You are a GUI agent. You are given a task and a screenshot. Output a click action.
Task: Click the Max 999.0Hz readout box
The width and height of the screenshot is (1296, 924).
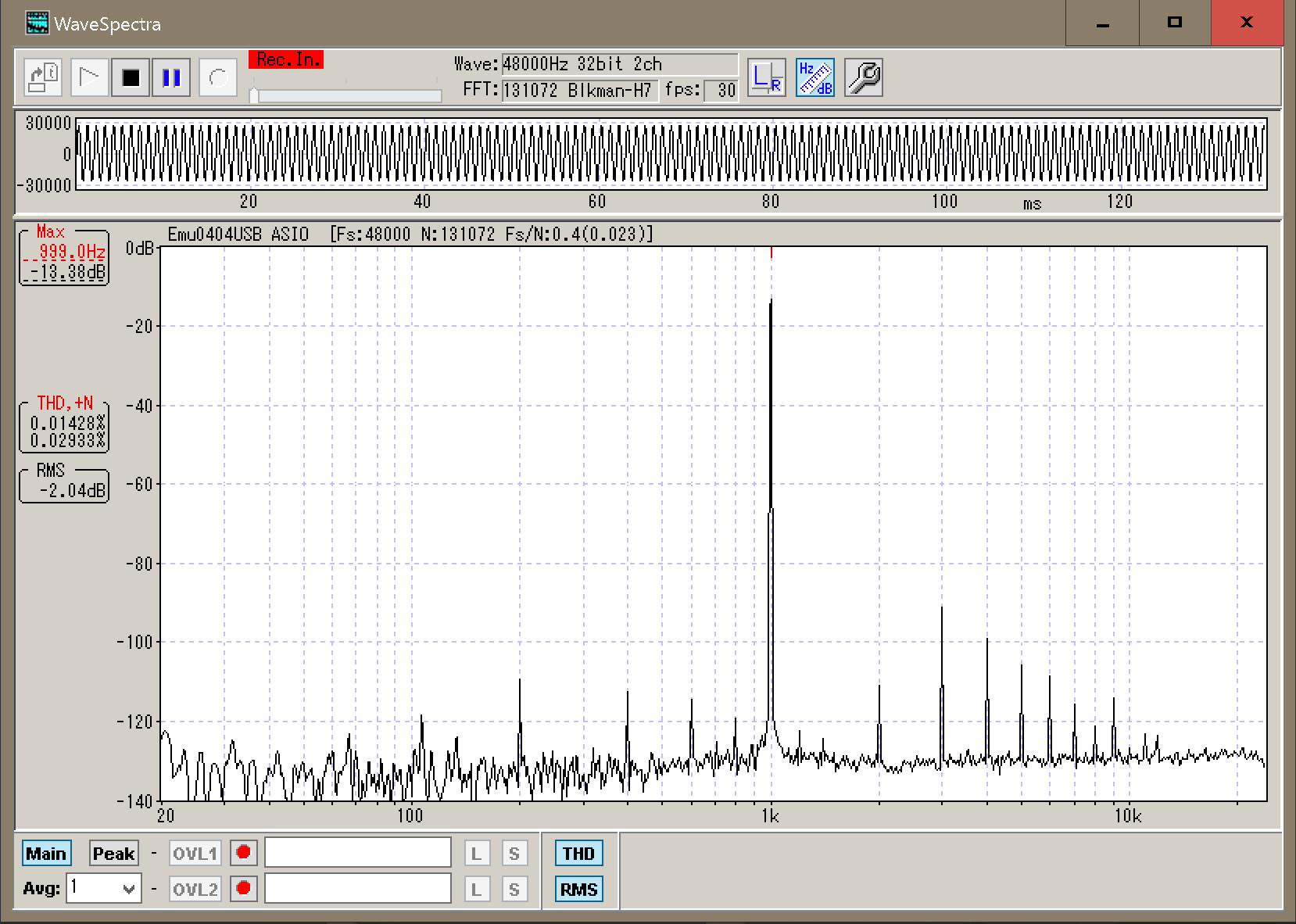click(64, 256)
